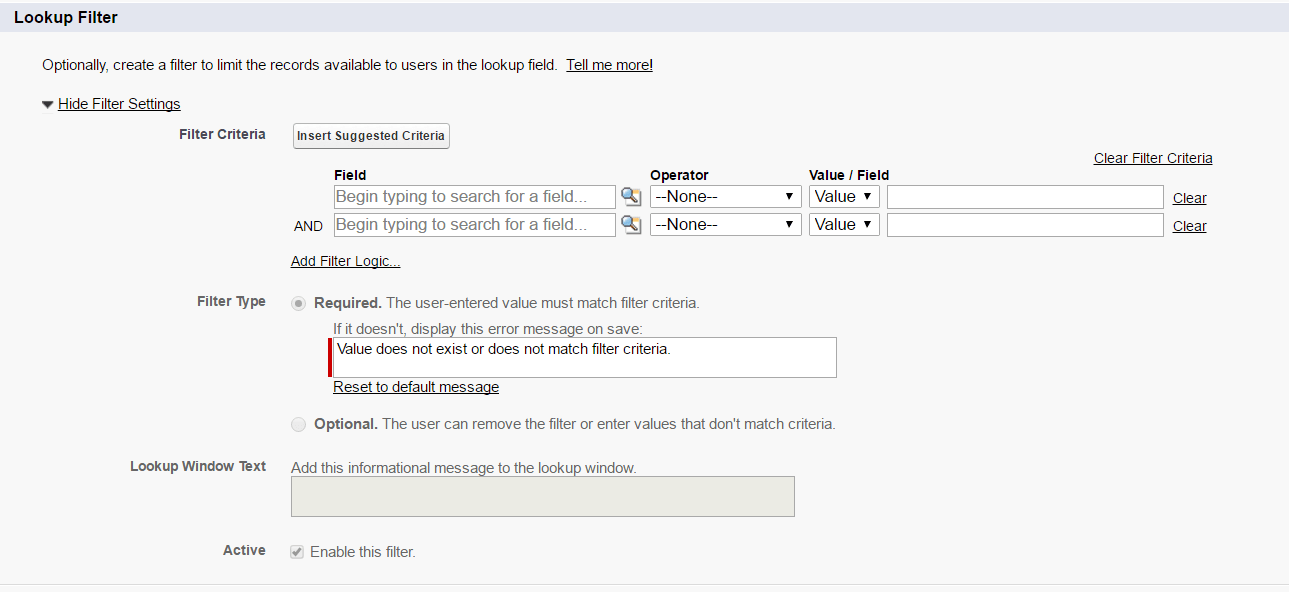Open the second Field lookup magnifier icon
1289x592 pixels.
(x=631, y=224)
